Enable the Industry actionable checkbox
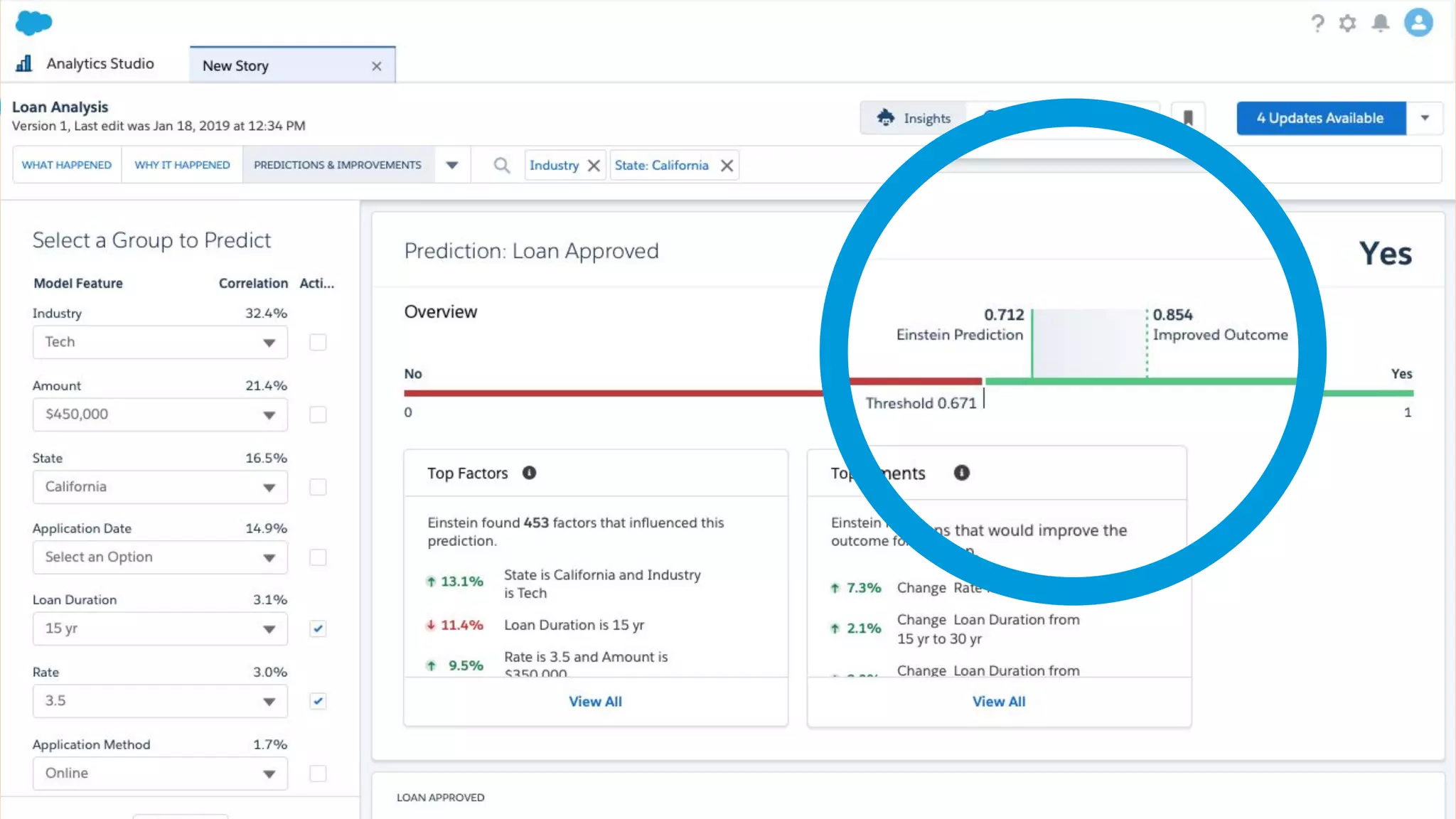 [318, 343]
